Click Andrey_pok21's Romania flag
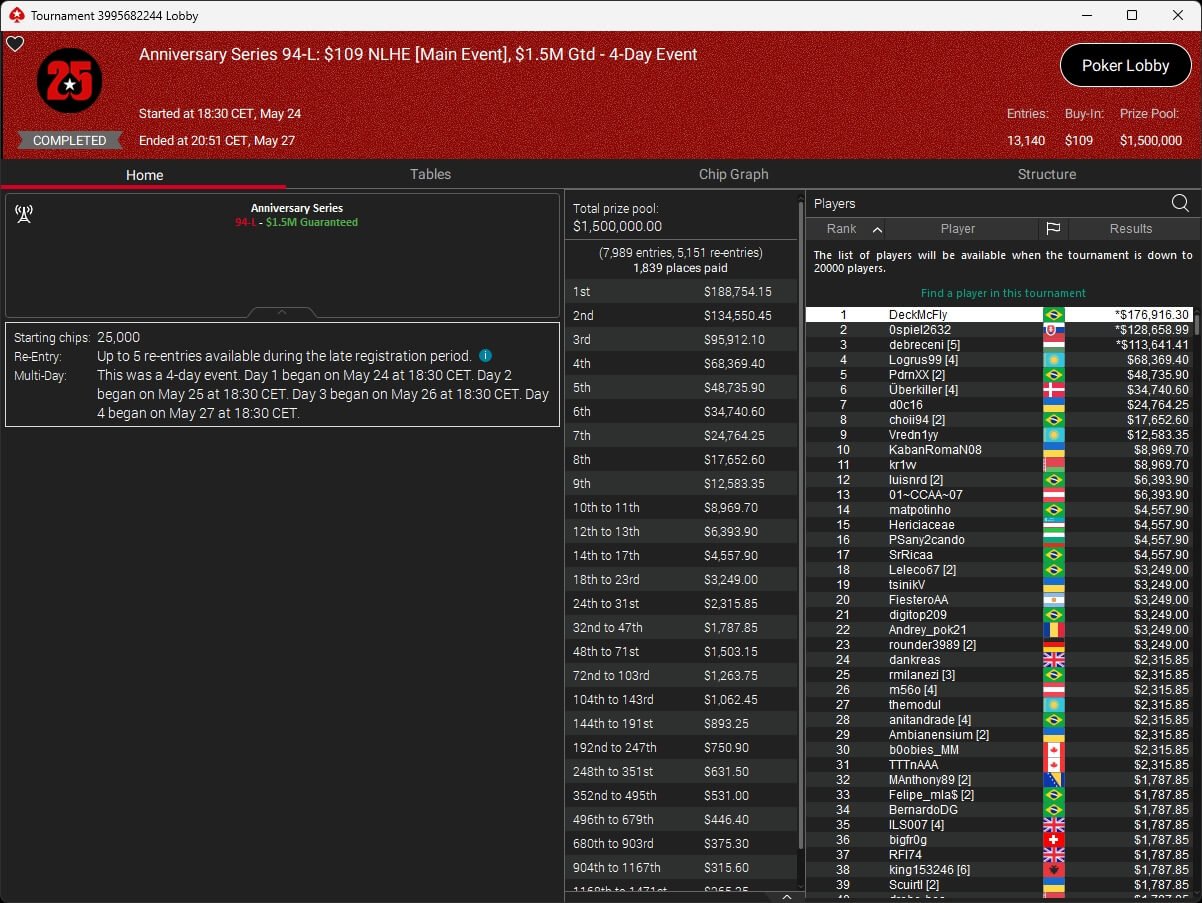 pos(1053,630)
